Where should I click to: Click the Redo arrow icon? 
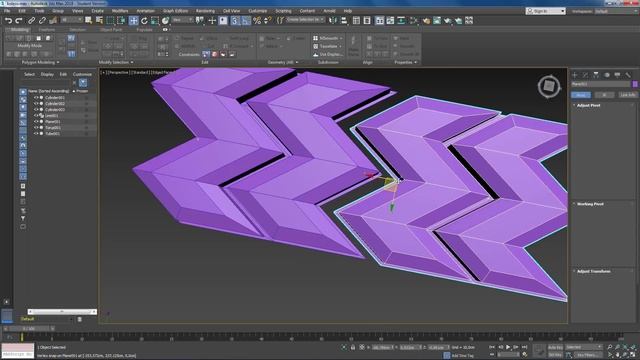(x=19, y=20)
